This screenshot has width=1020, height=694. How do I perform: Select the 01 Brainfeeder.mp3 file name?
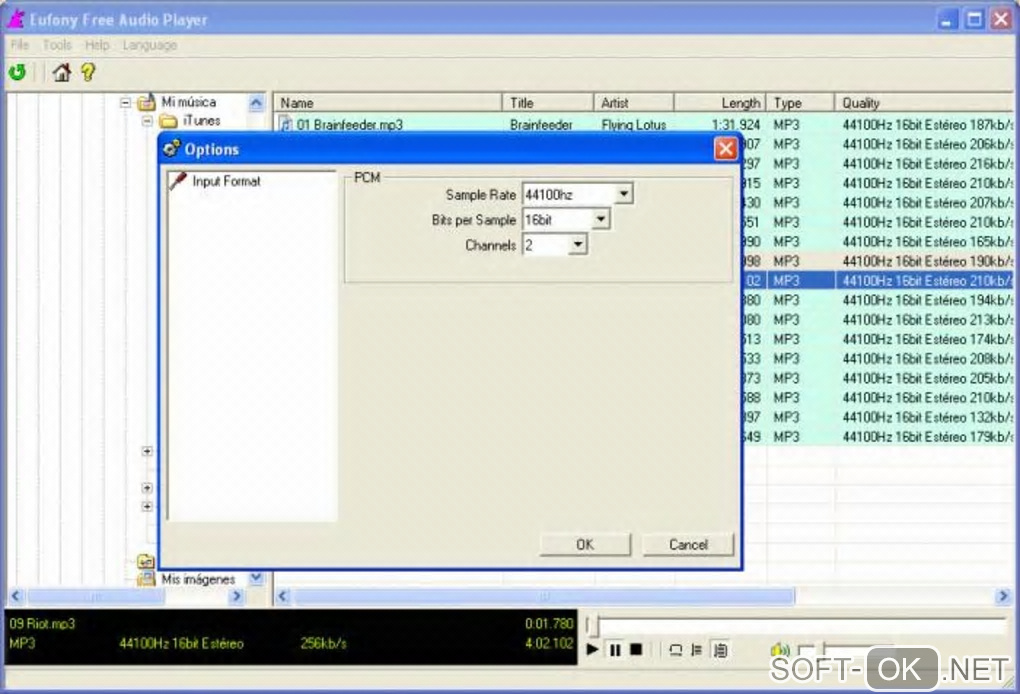349,124
